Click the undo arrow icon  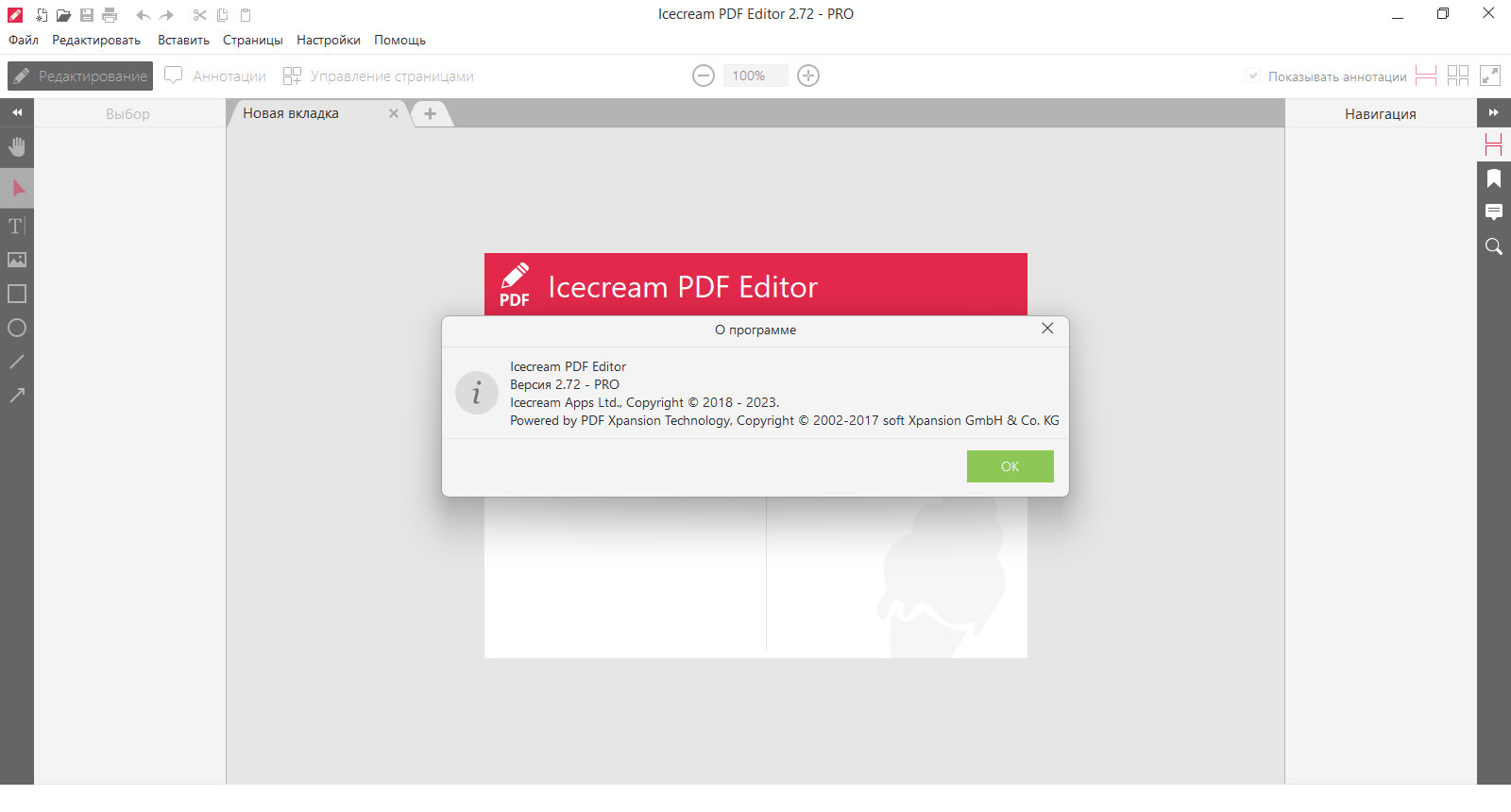(x=143, y=15)
